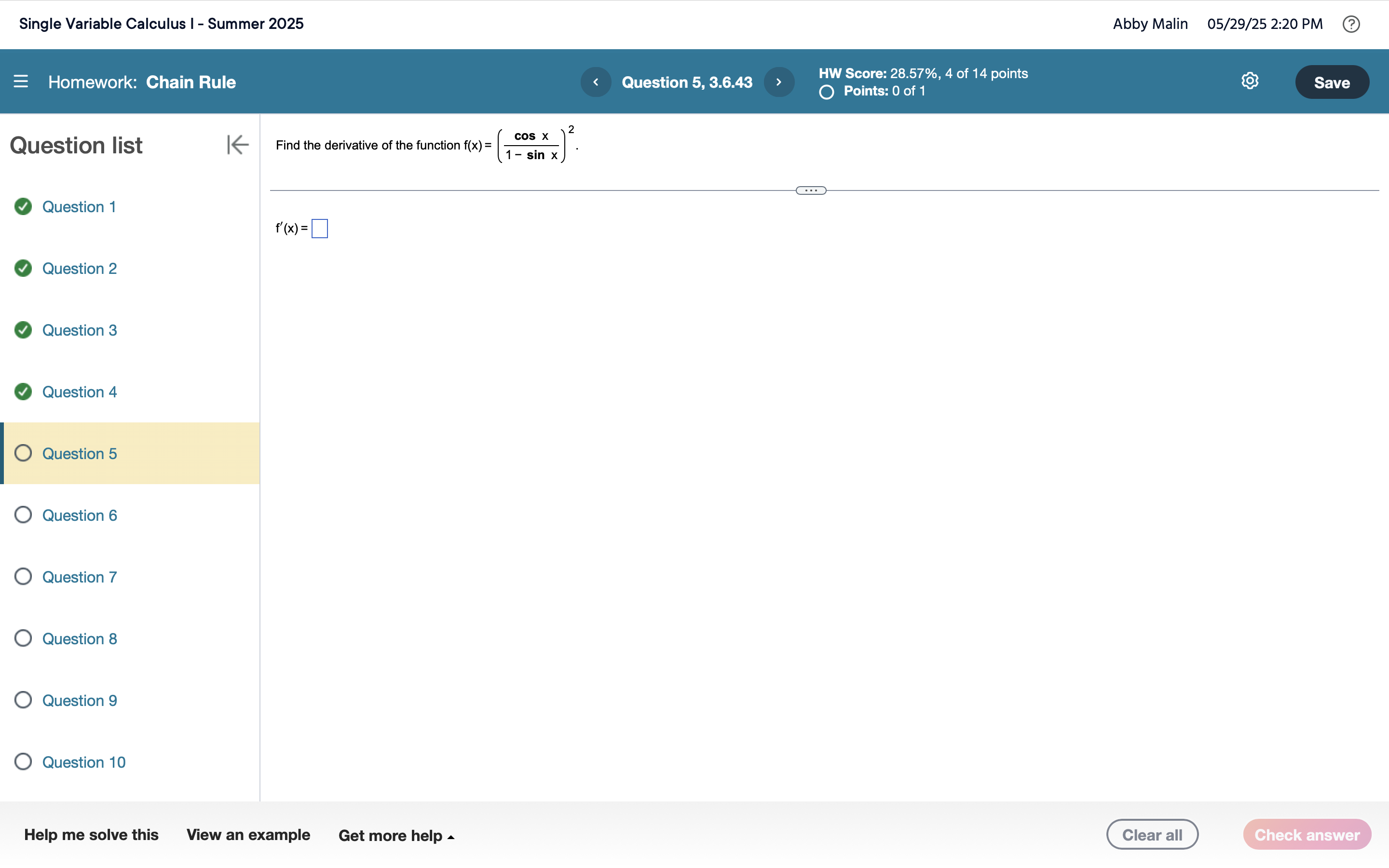Click the Save button
The width and height of the screenshot is (1389, 868).
(x=1331, y=82)
